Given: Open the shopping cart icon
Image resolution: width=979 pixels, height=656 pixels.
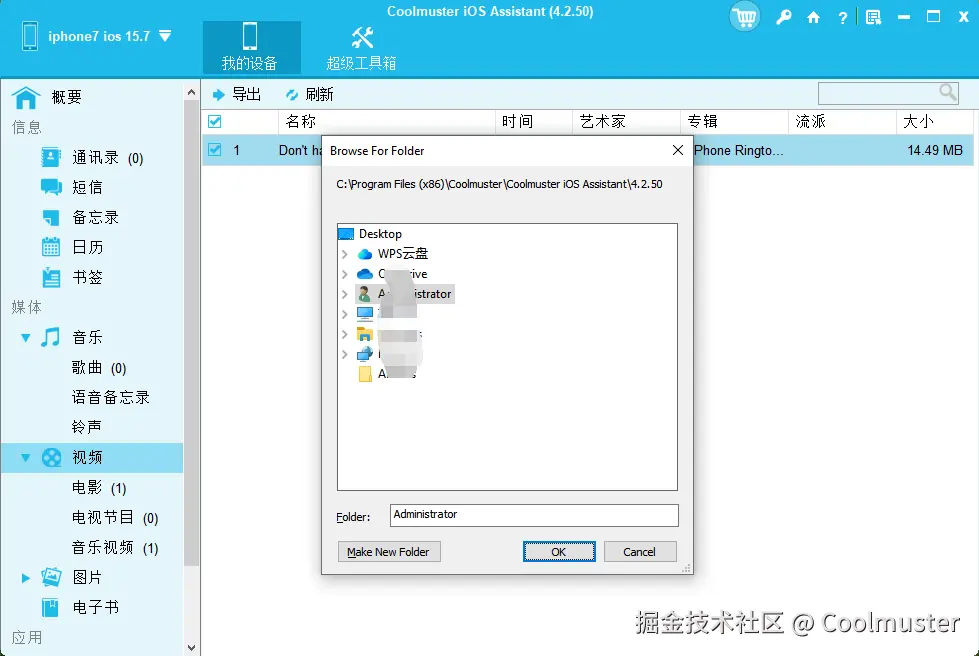Looking at the screenshot, I should [x=744, y=16].
